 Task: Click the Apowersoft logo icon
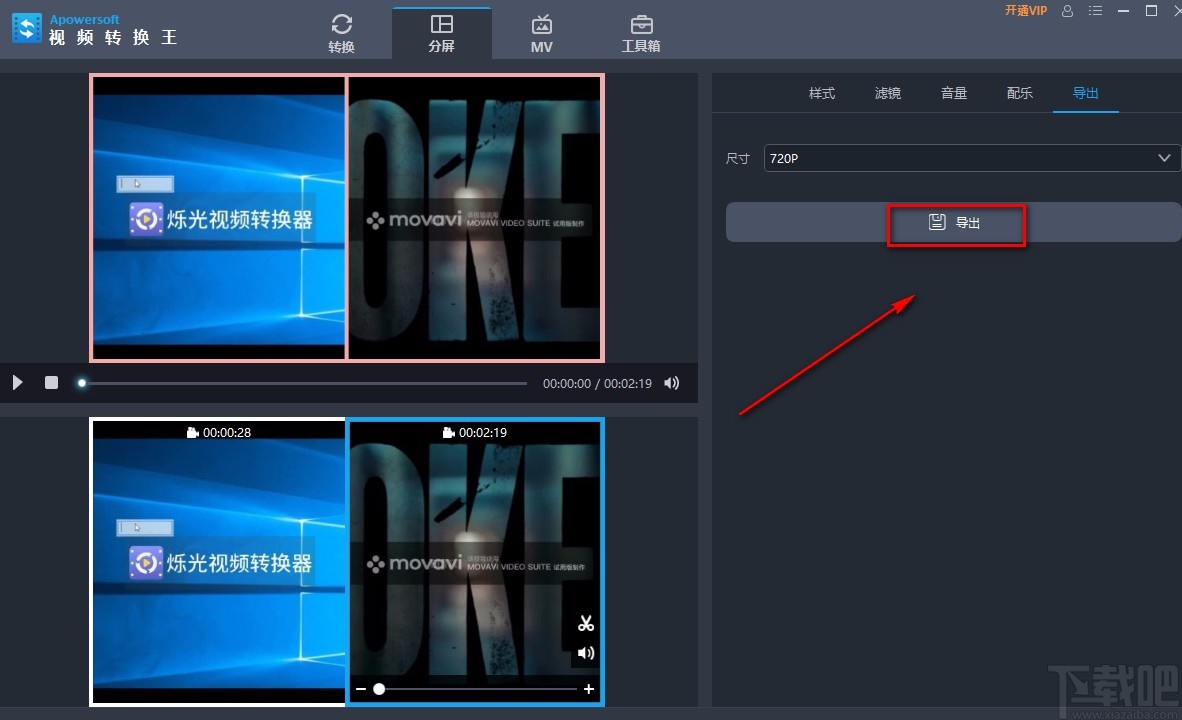26,28
